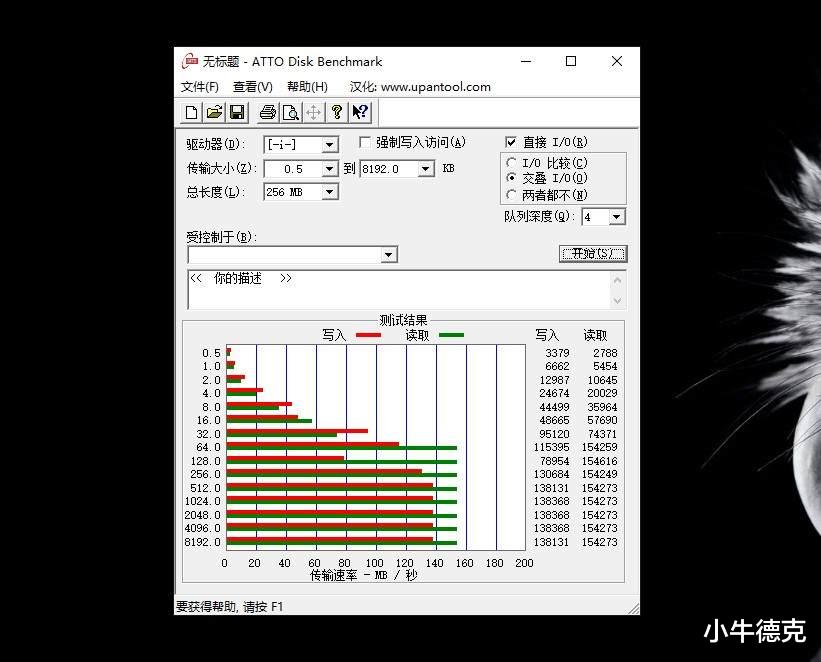Viewport: 821px width, 662px height.
Task: Open a file with the folder icon
Action: 214,112
